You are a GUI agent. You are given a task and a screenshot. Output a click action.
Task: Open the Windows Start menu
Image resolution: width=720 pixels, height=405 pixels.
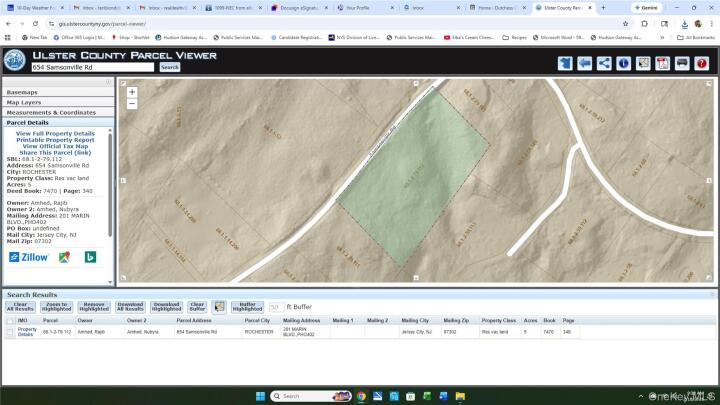point(260,396)
